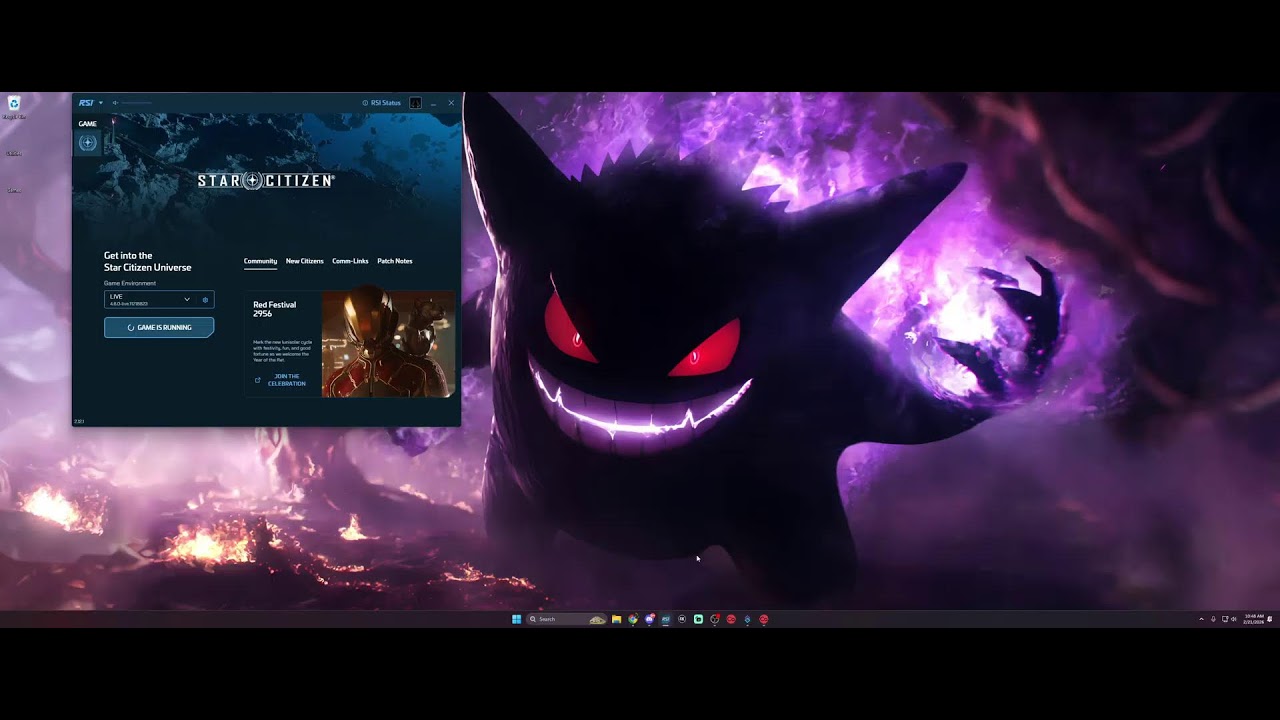Minimize the RSI Launcher window
This screenshot has width=1280, height=720.
point(434,103)
